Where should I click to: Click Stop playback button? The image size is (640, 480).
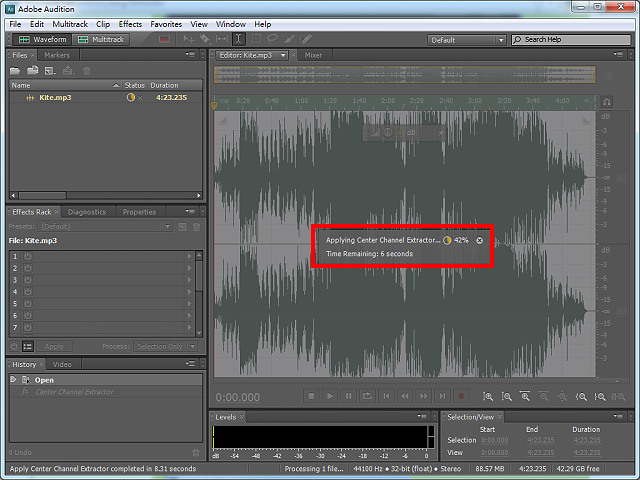pyautogui.click(x=311, y=396)
